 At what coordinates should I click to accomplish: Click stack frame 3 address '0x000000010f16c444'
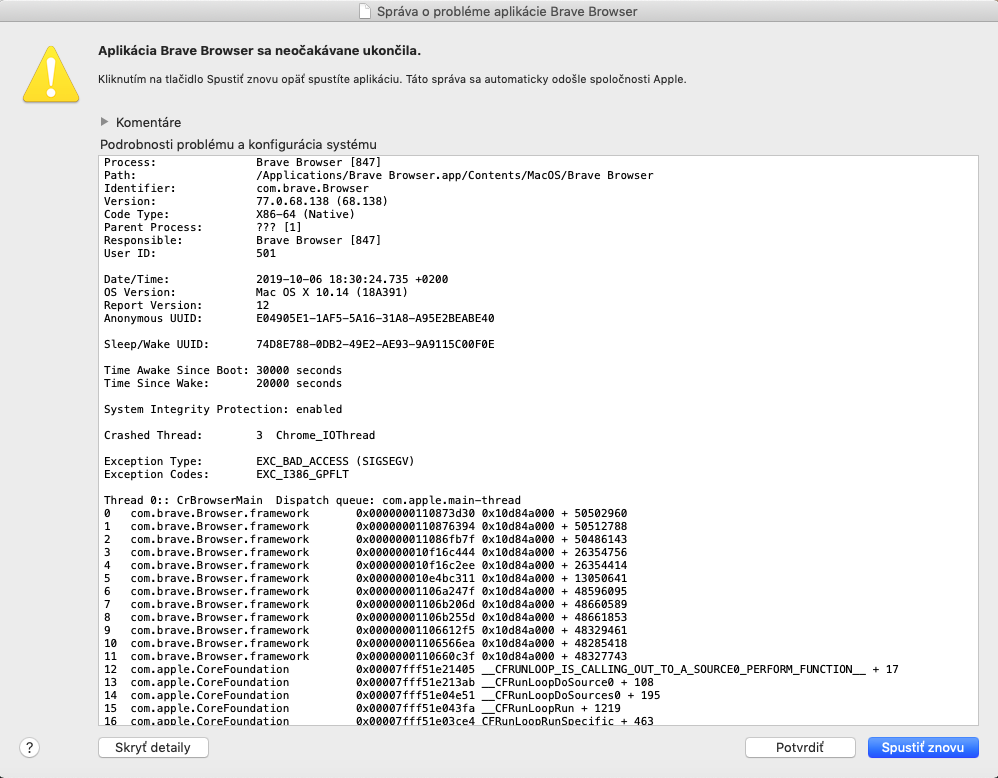pyautogui.click(x=415, y=553)
